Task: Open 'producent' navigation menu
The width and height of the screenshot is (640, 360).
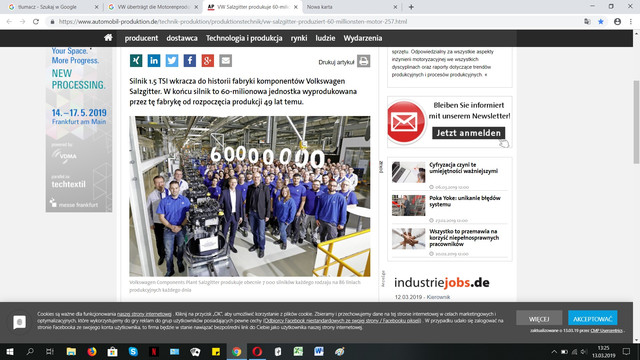Action: (x=141, y=38)
